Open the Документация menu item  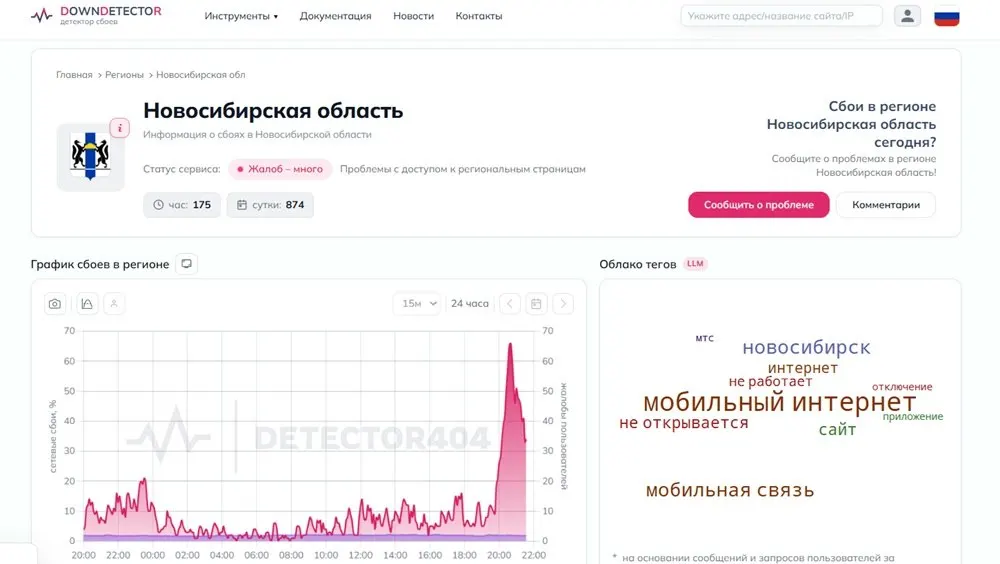point(335,16)
